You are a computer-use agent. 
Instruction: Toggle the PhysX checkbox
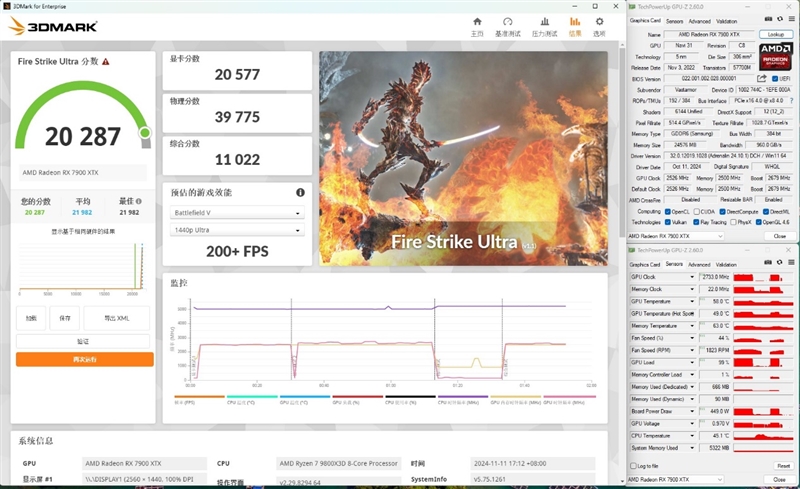pyautogui.click(x=733, y=222)
